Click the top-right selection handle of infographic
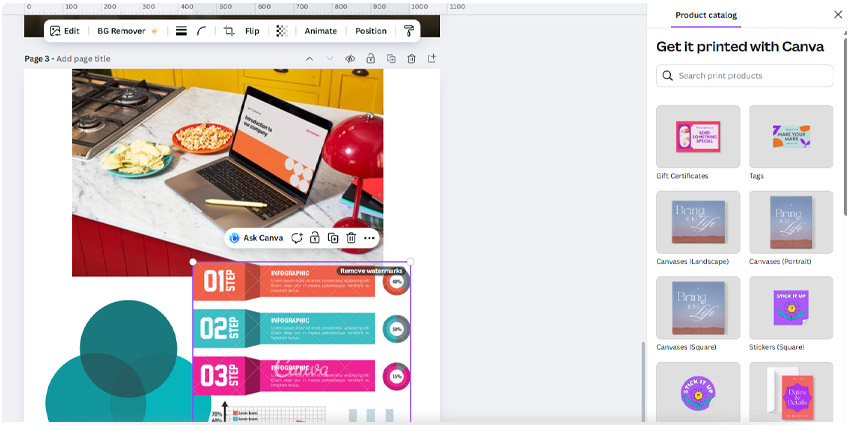This screenshot has width=850, height=431. (410, 262)
